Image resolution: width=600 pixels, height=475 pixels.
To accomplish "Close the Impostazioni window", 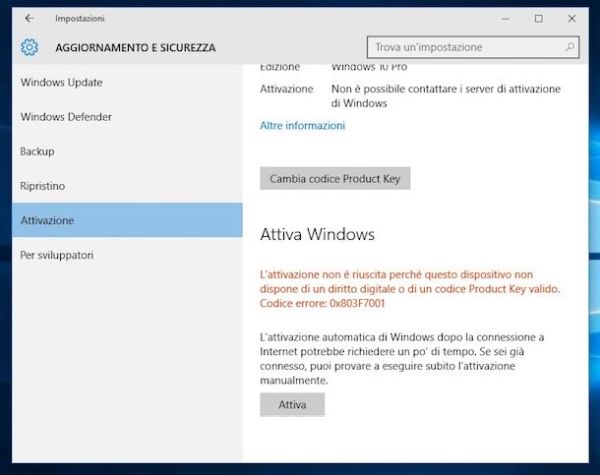I will 573,18.
